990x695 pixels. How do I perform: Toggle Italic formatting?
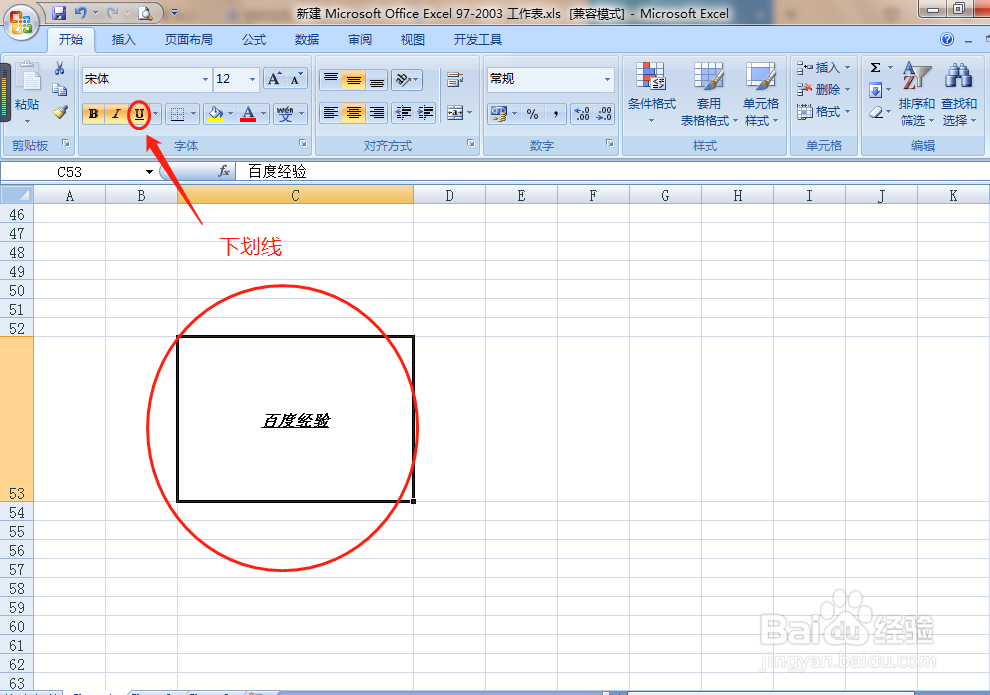pos(116,114)
